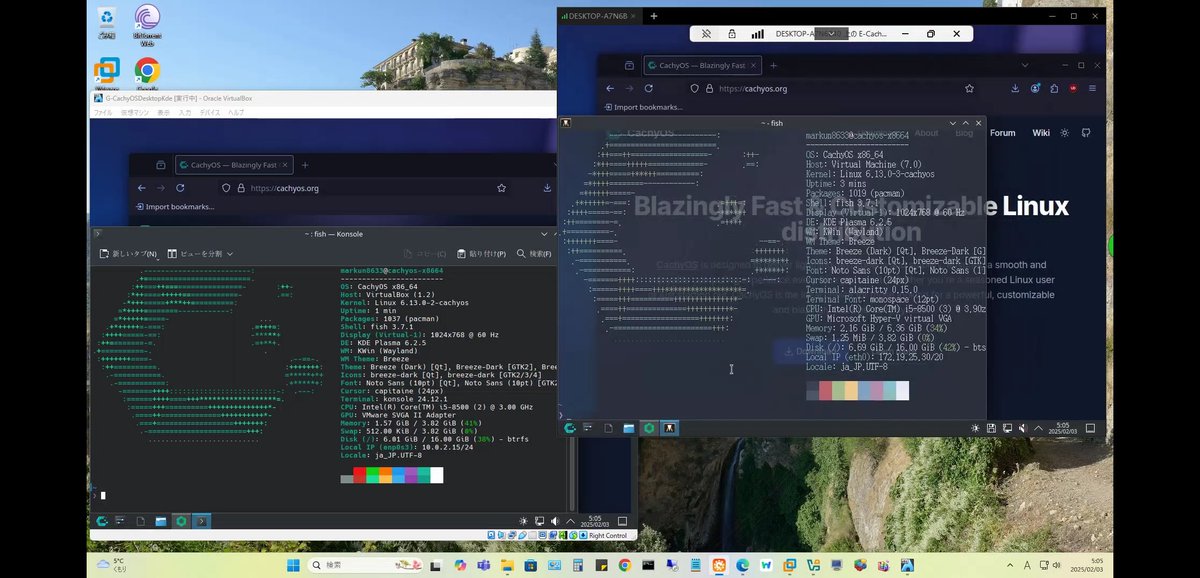Open Konsole taskbar icon in VirtualBox guest
This screenshot has height=578, width=1200.
(201, 520)
